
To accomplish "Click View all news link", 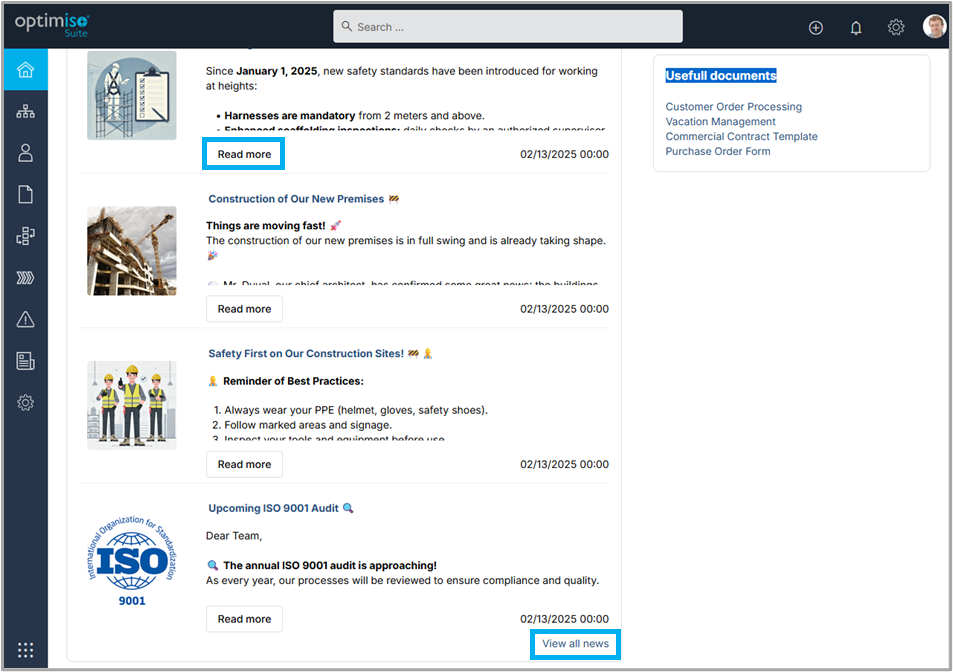I will pos(575,644).
